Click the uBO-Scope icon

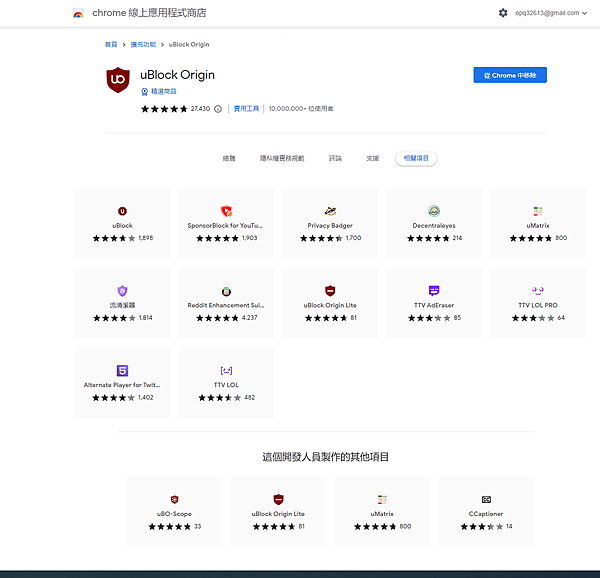(x=174, y=500)
